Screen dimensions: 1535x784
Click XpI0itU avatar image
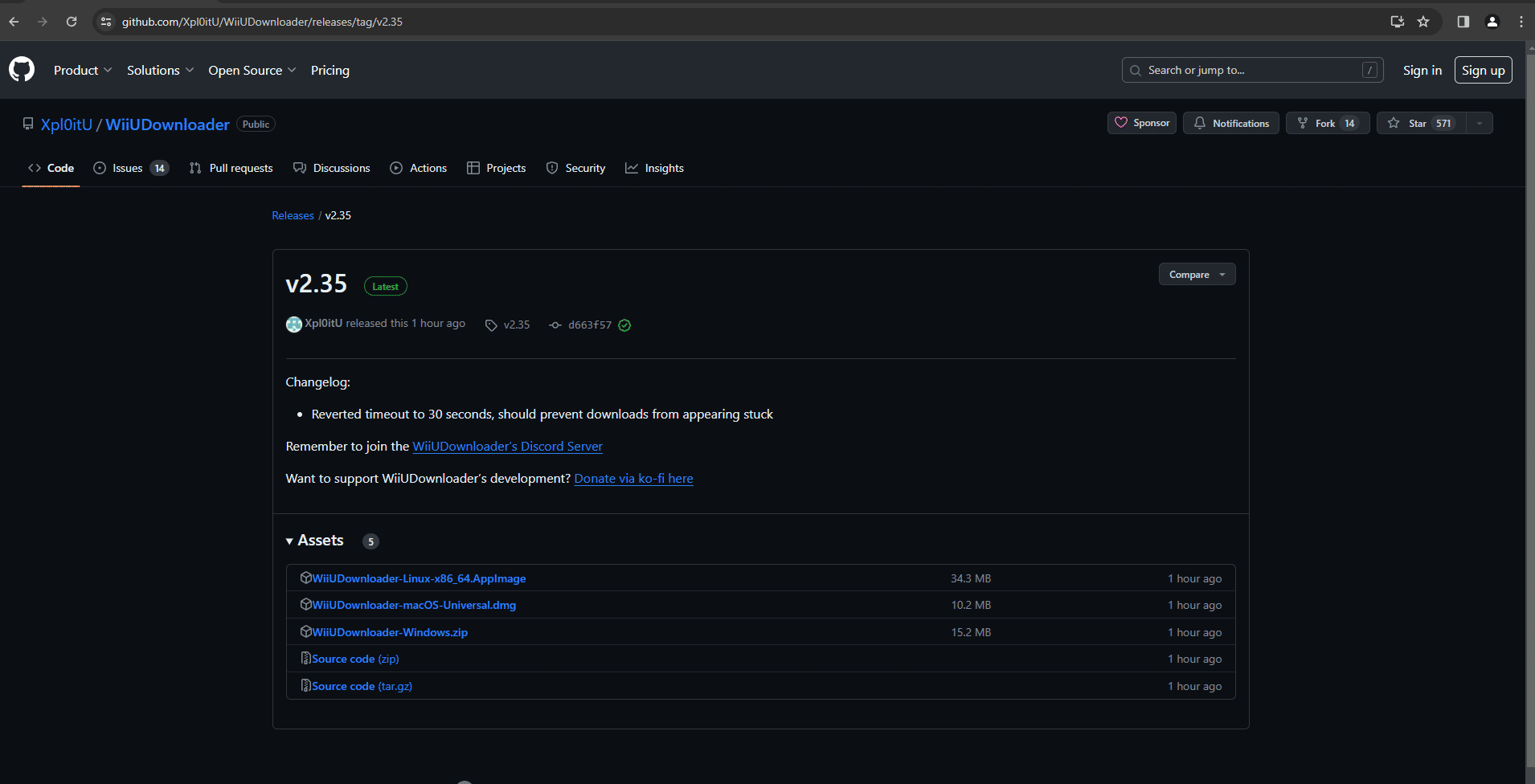(x=294, y=324)
